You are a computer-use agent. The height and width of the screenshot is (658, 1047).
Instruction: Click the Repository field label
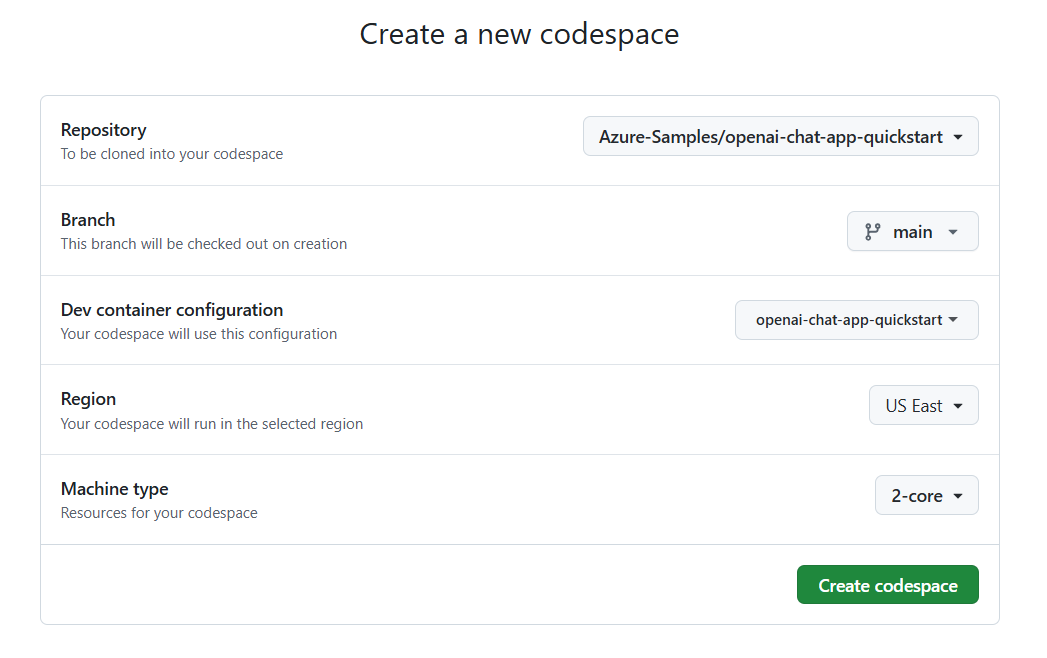coord(103,130)
